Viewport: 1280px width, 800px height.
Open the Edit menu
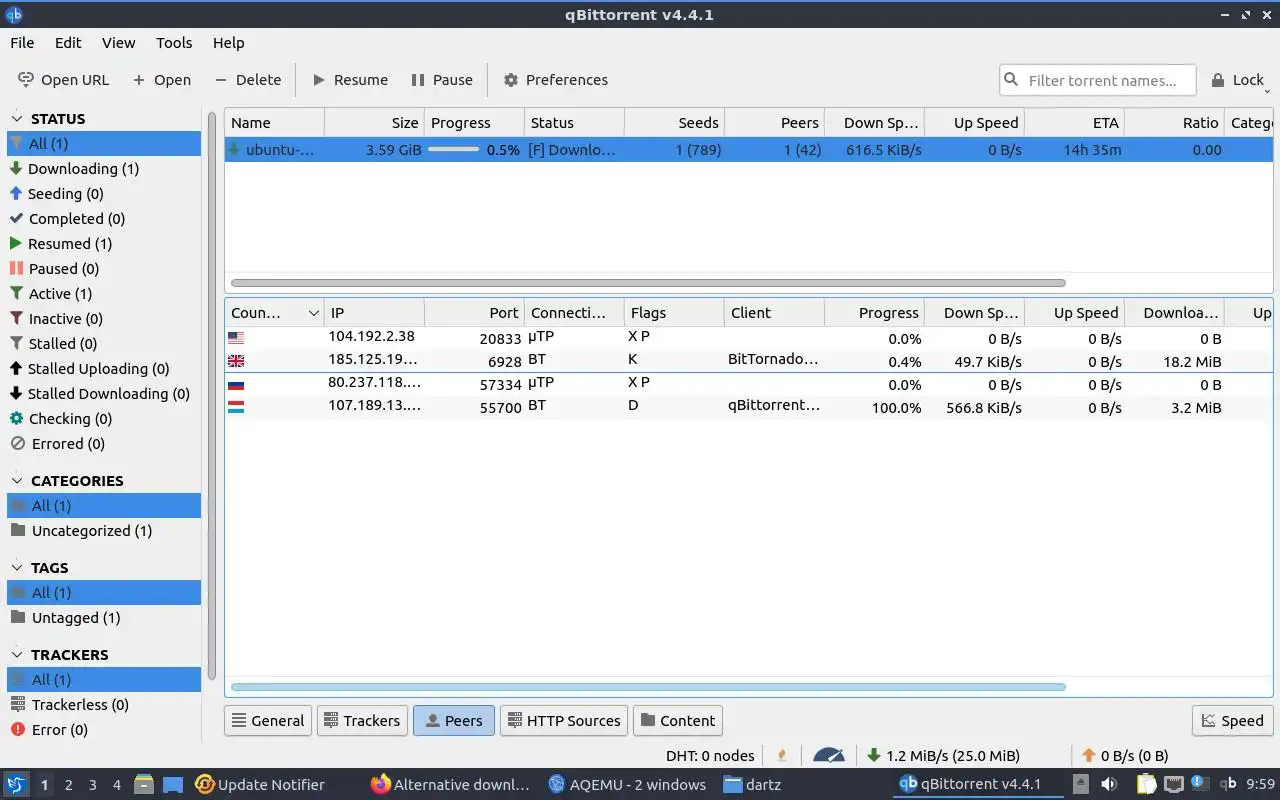(x=68, y=43)
